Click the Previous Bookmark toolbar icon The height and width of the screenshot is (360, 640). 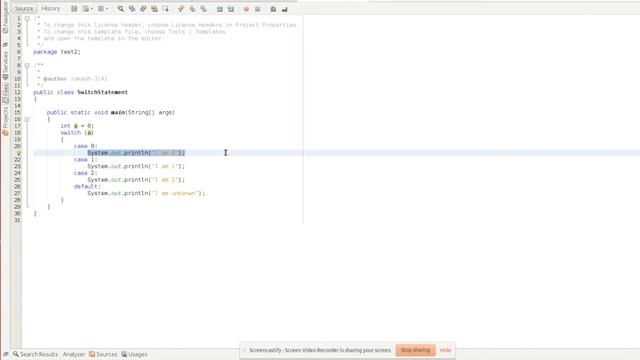181,9
